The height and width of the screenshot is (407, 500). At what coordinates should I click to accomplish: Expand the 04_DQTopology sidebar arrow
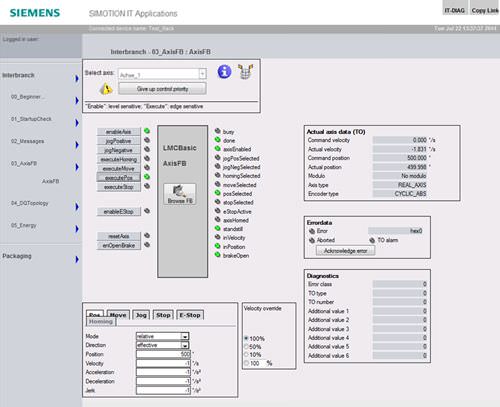pyautogui.click(x=77, y=207)
